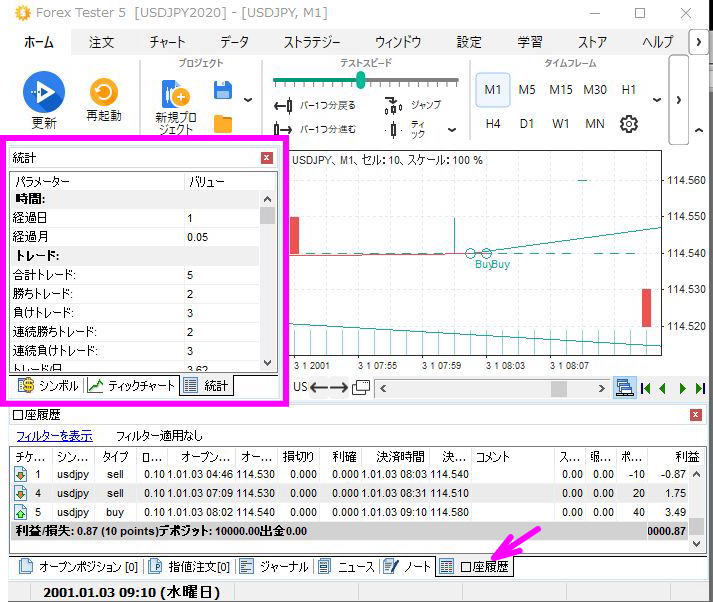Sort by the タイプ column header
This screenshot has width=713, height=602.
coord(115,457)
